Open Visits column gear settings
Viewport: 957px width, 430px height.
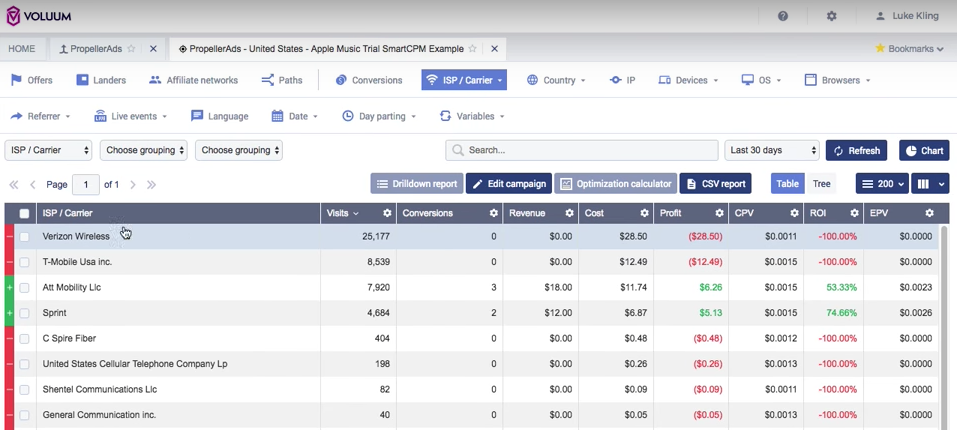pyautogui.click(x=387, y=213)
